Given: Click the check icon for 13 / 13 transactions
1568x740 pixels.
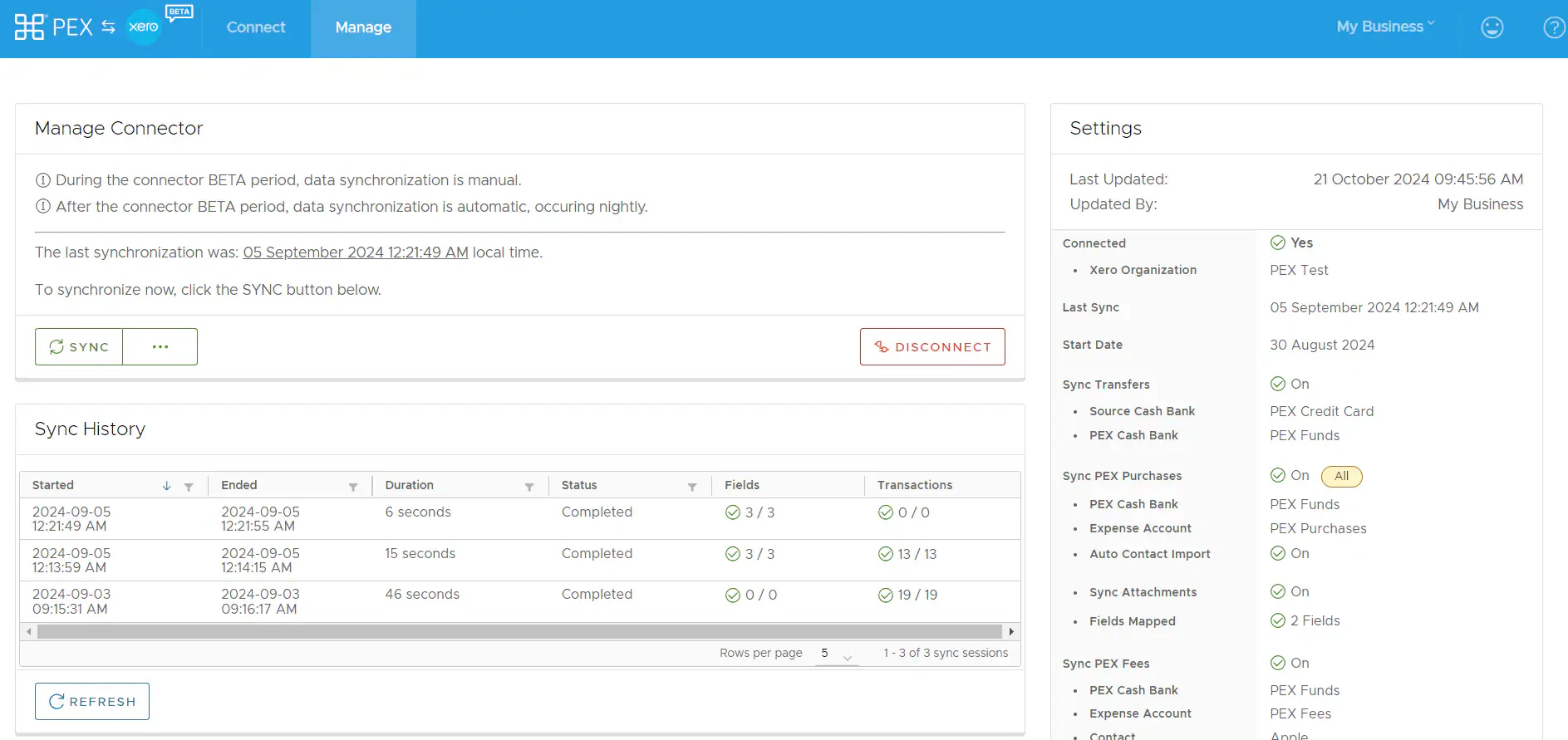Looking at the screenshot, I should (x=886, y=554).
